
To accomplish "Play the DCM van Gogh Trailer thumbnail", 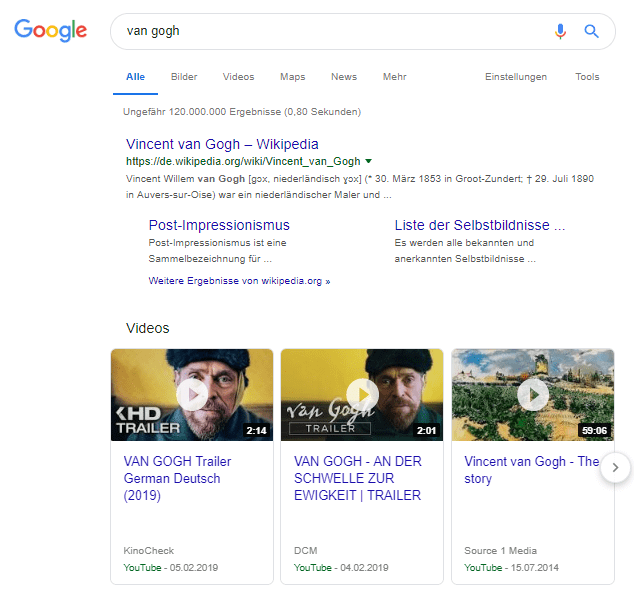I will point(362,395).
